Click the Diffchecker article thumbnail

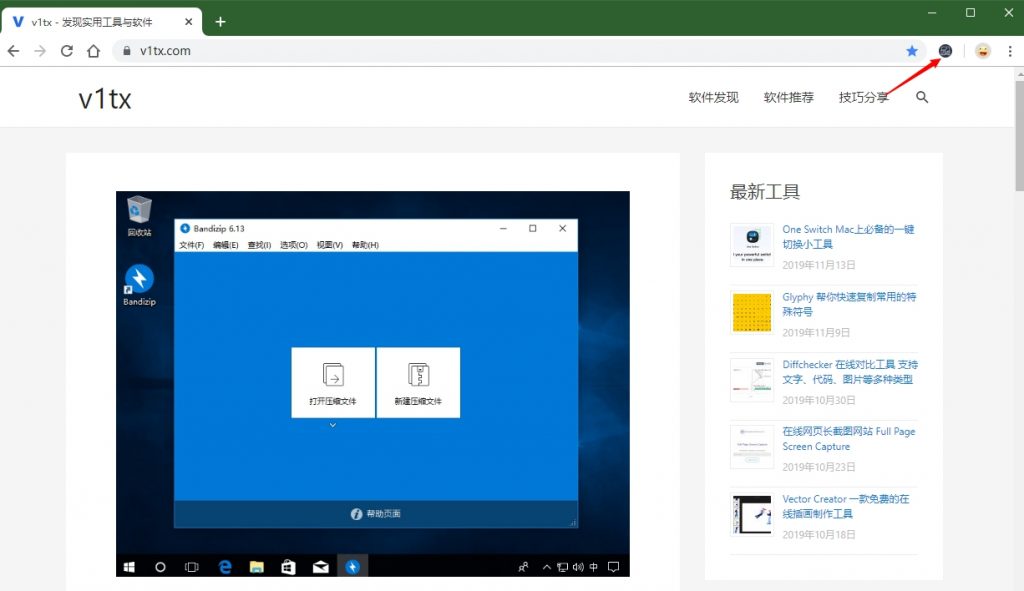tap(752, 379)
